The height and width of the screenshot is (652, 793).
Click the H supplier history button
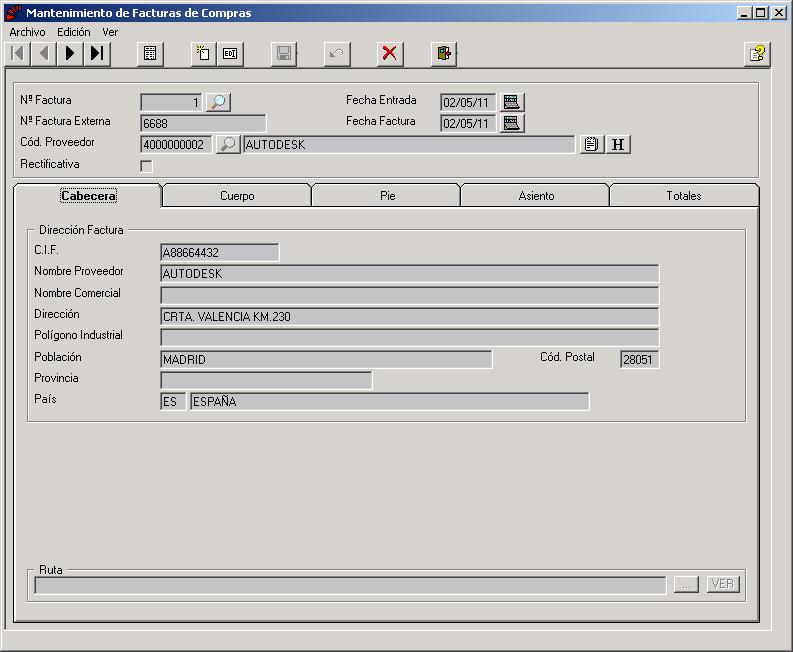pyautogui.click(x=618, y=144)
